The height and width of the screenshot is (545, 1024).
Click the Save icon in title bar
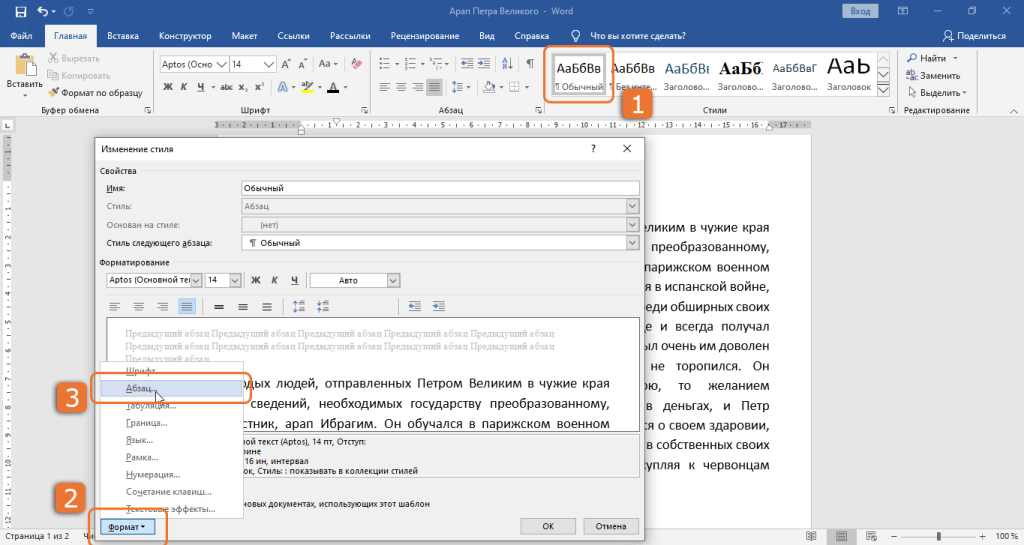20,11
